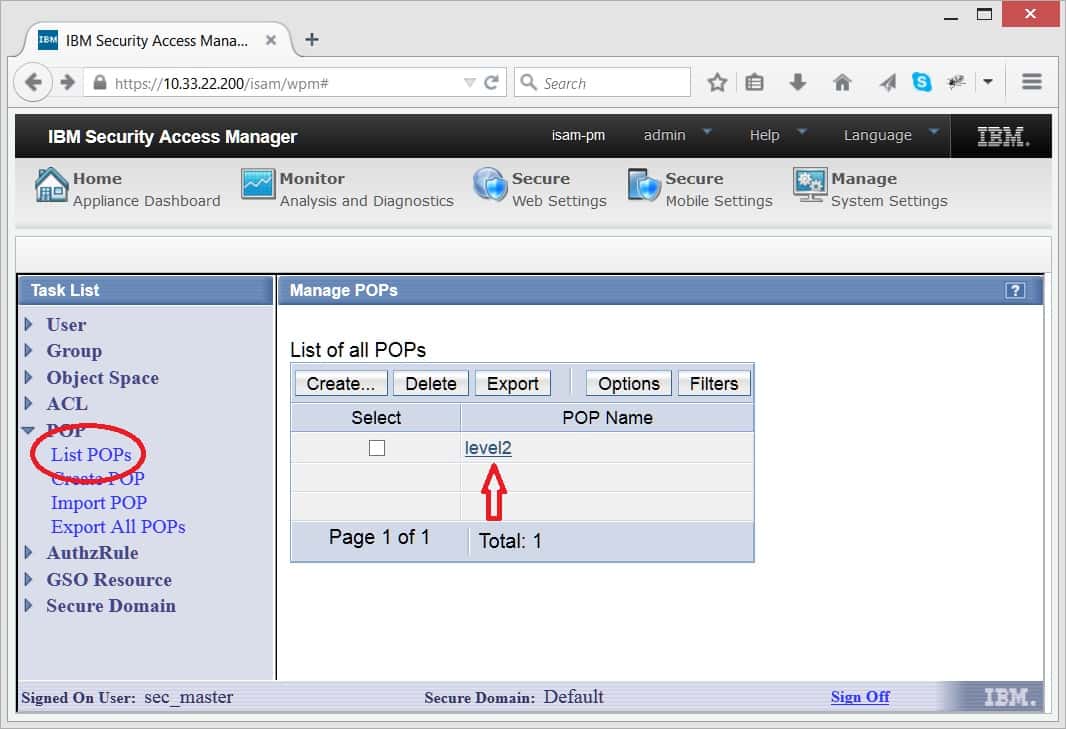
Task: Click the browser search input field
Action: 612,83
